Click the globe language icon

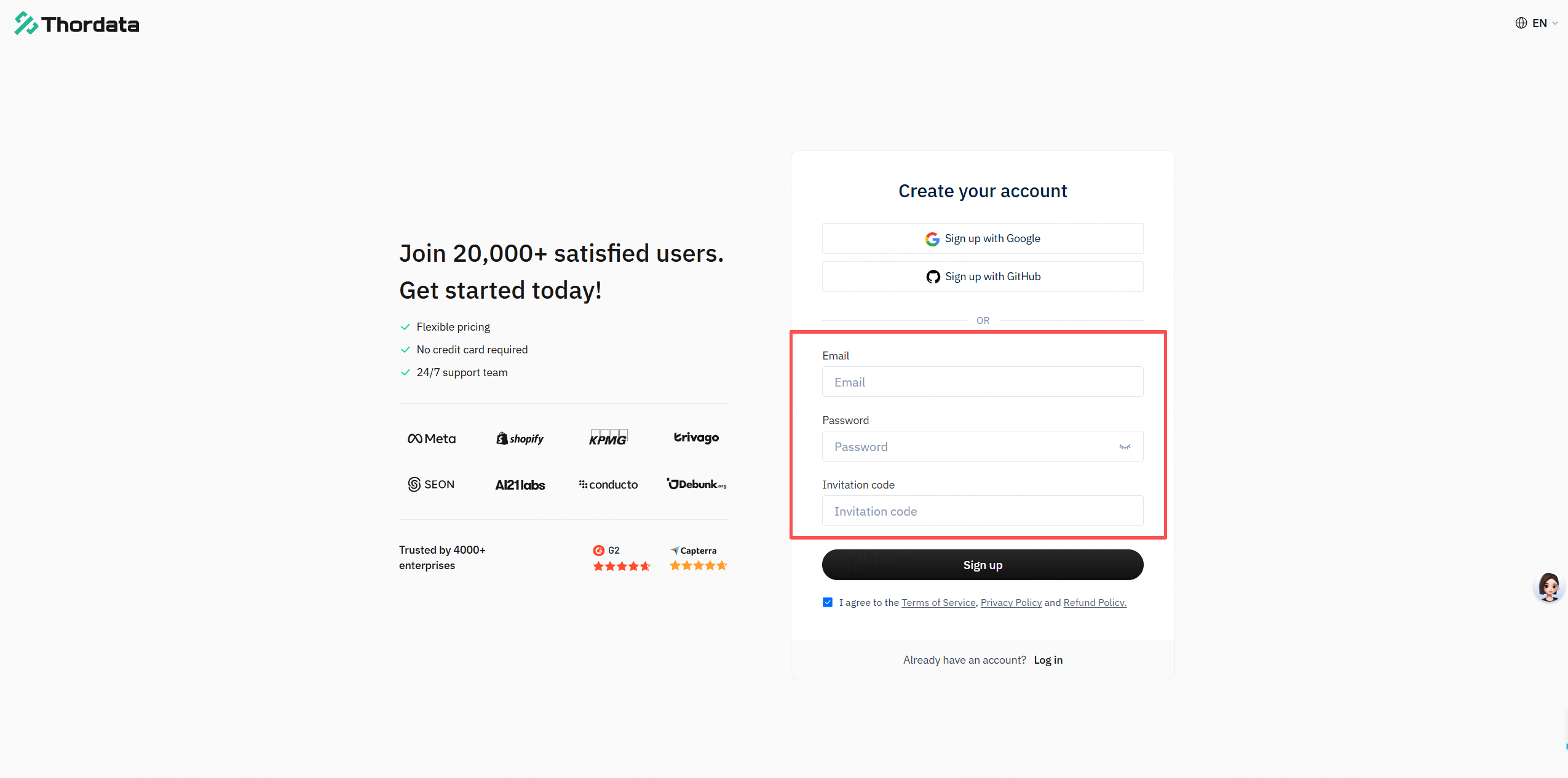1521,23
